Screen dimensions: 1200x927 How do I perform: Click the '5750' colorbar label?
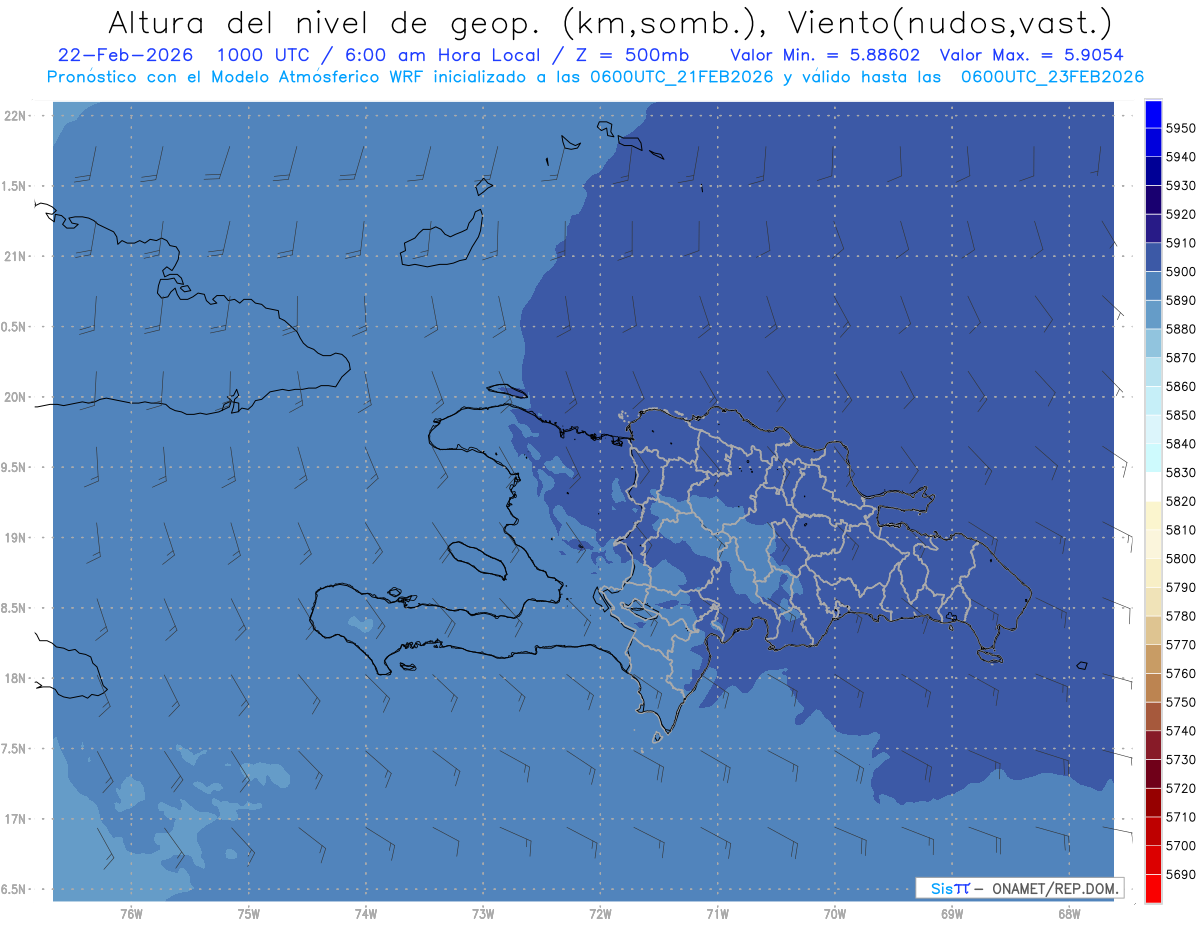pyautogui.click(x=1180, y=702)
